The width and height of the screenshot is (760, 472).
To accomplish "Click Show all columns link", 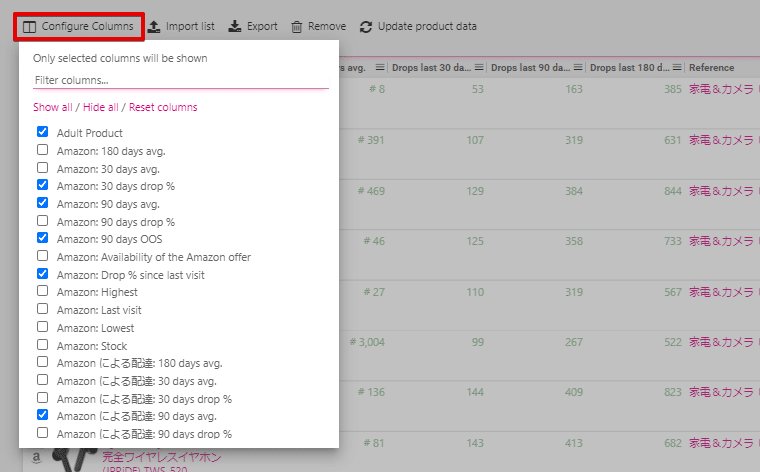I will coord(52,107).
